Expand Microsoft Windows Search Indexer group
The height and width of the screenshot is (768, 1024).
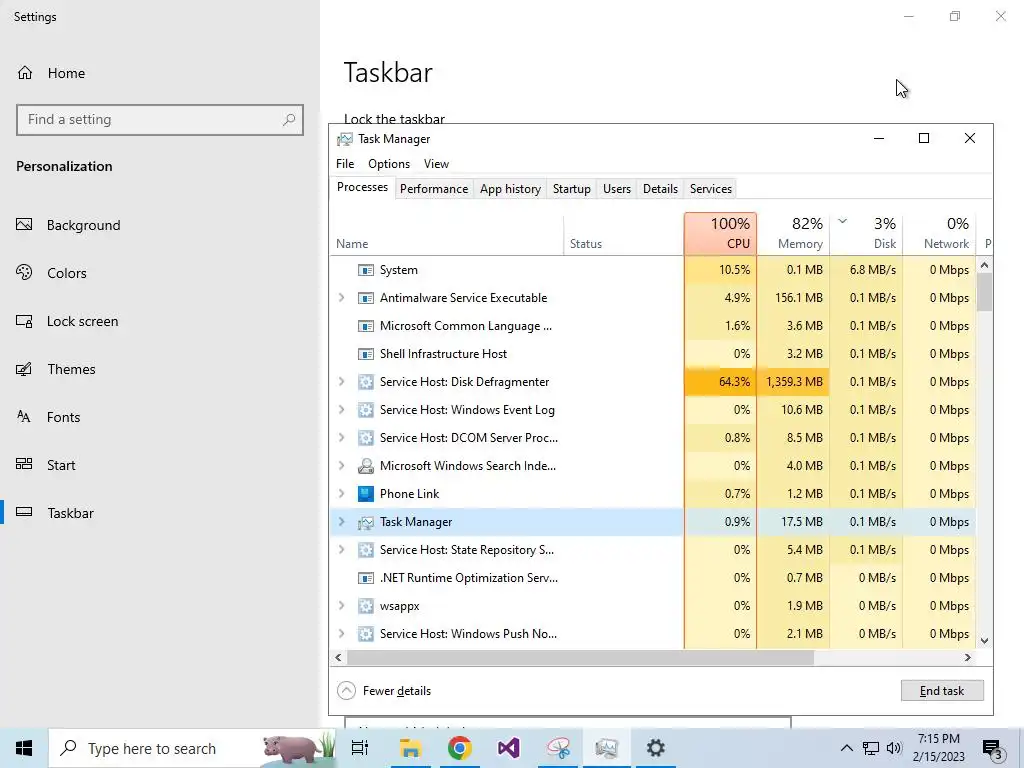click(342, 466)
